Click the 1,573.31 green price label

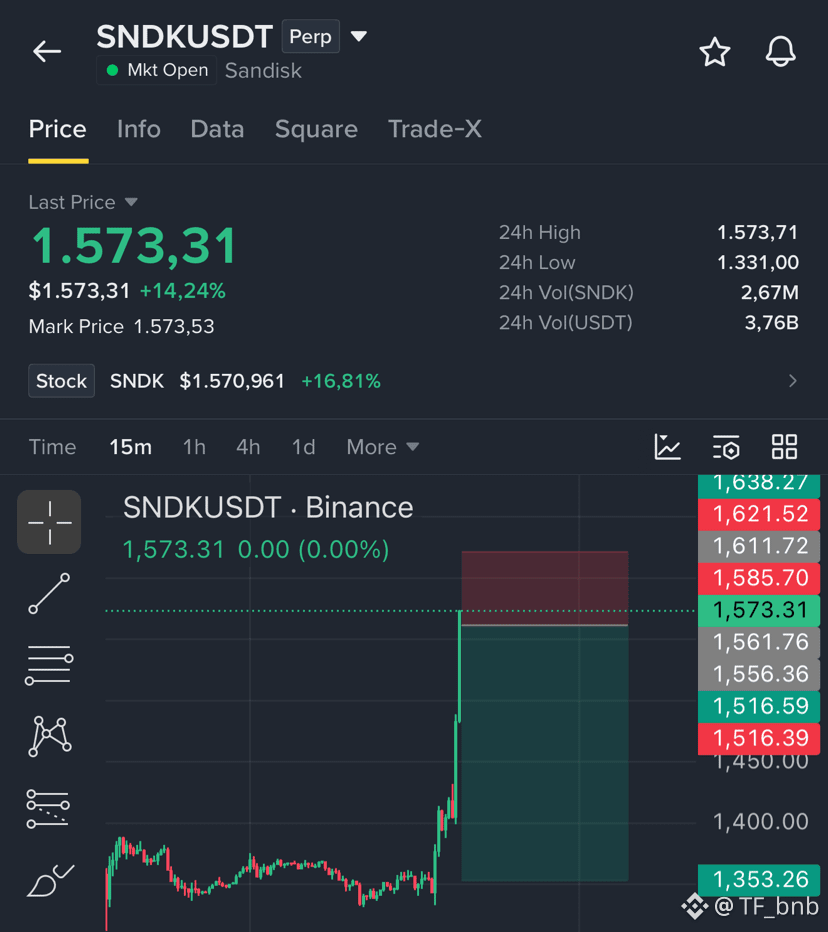click(x=759, y=610)
